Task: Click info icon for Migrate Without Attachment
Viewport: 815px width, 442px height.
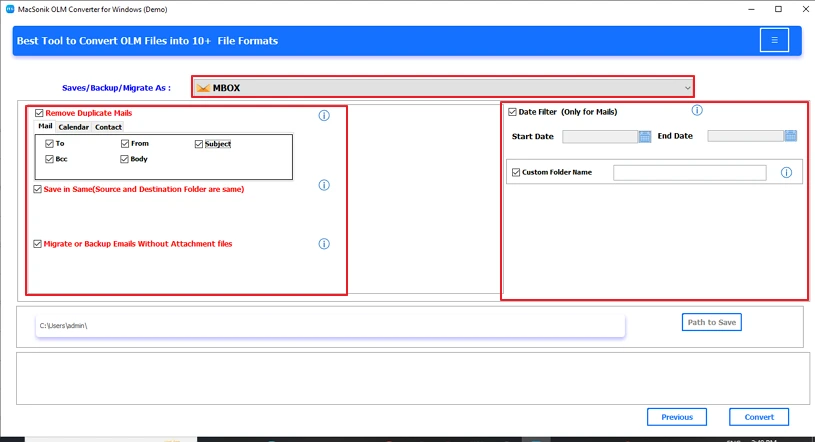Action: (324, 244)
